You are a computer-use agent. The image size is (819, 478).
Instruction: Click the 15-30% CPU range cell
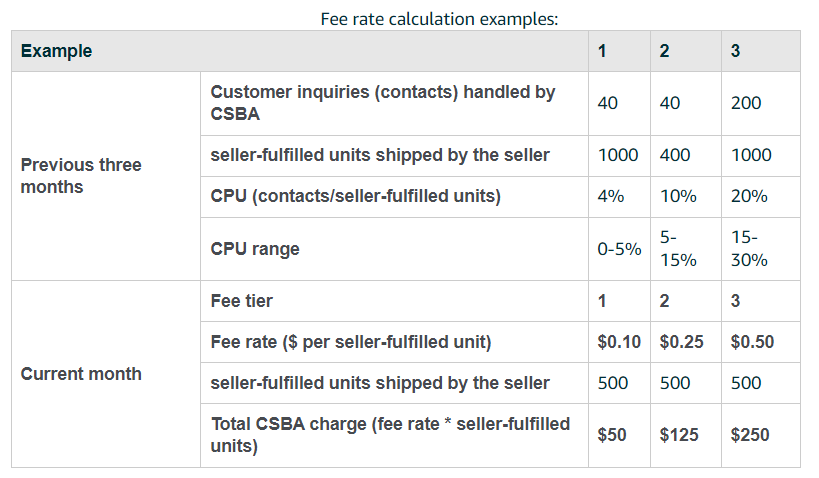click(749, 249)
